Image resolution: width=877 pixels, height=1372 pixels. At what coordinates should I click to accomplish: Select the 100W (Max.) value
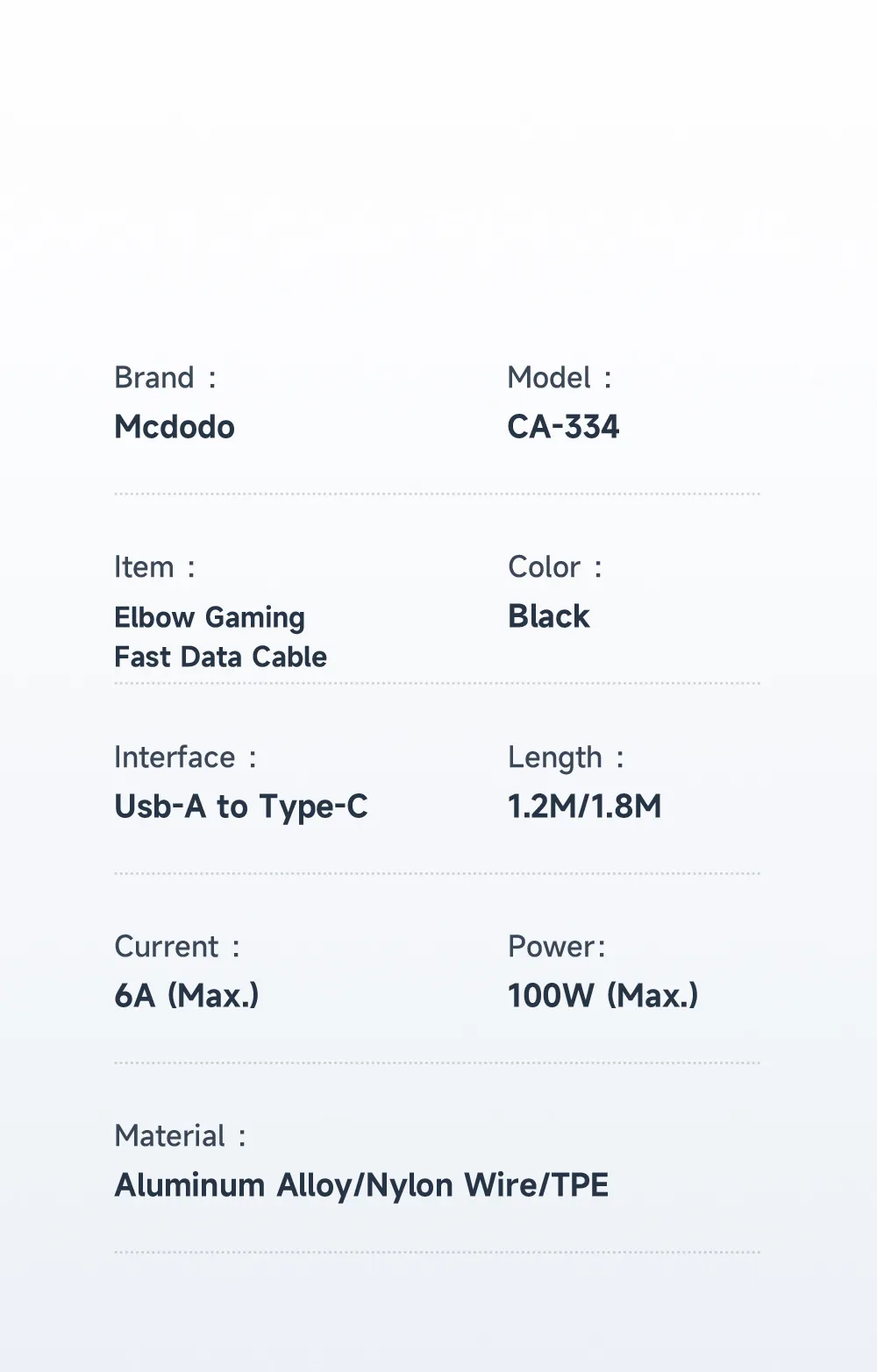(603, 996)
